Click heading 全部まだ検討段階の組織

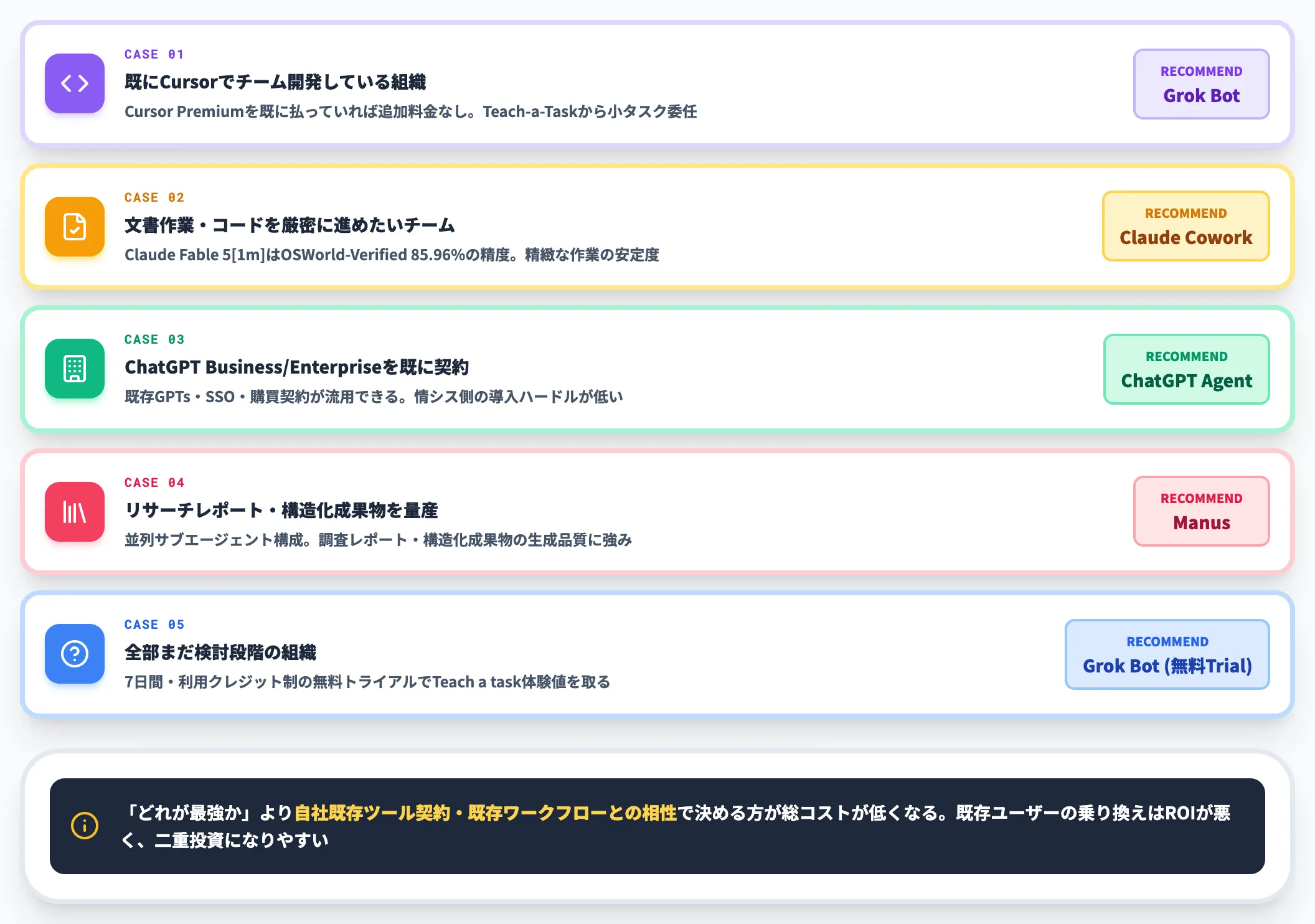[x=220, y=653]
